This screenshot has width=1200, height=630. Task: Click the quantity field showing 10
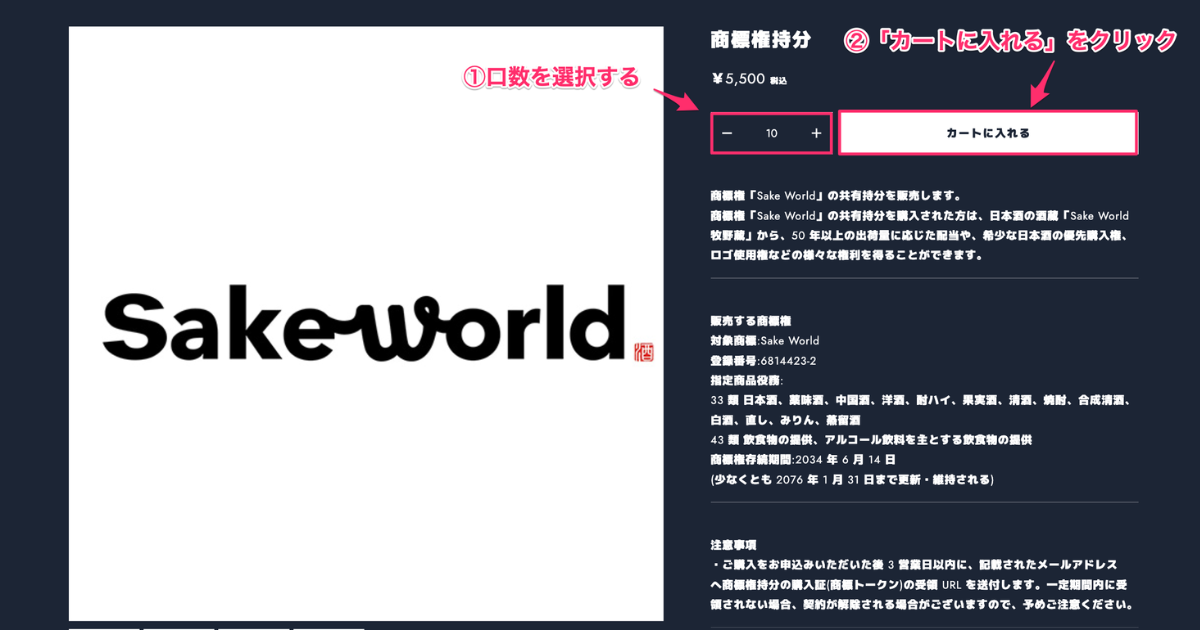(x=771, y=133)
